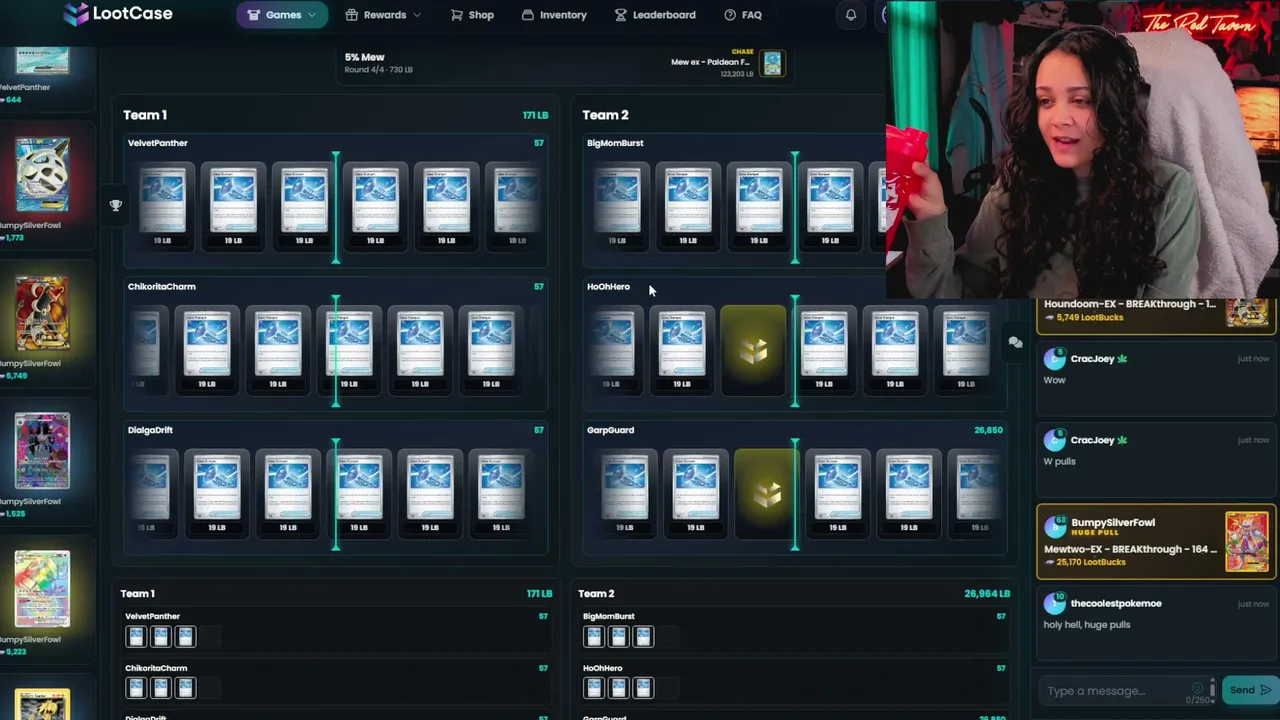The width and height of the screenshot is (1280, 720).
Task: Open the 5,749 value card in left feed
Action: click(42, 313)
